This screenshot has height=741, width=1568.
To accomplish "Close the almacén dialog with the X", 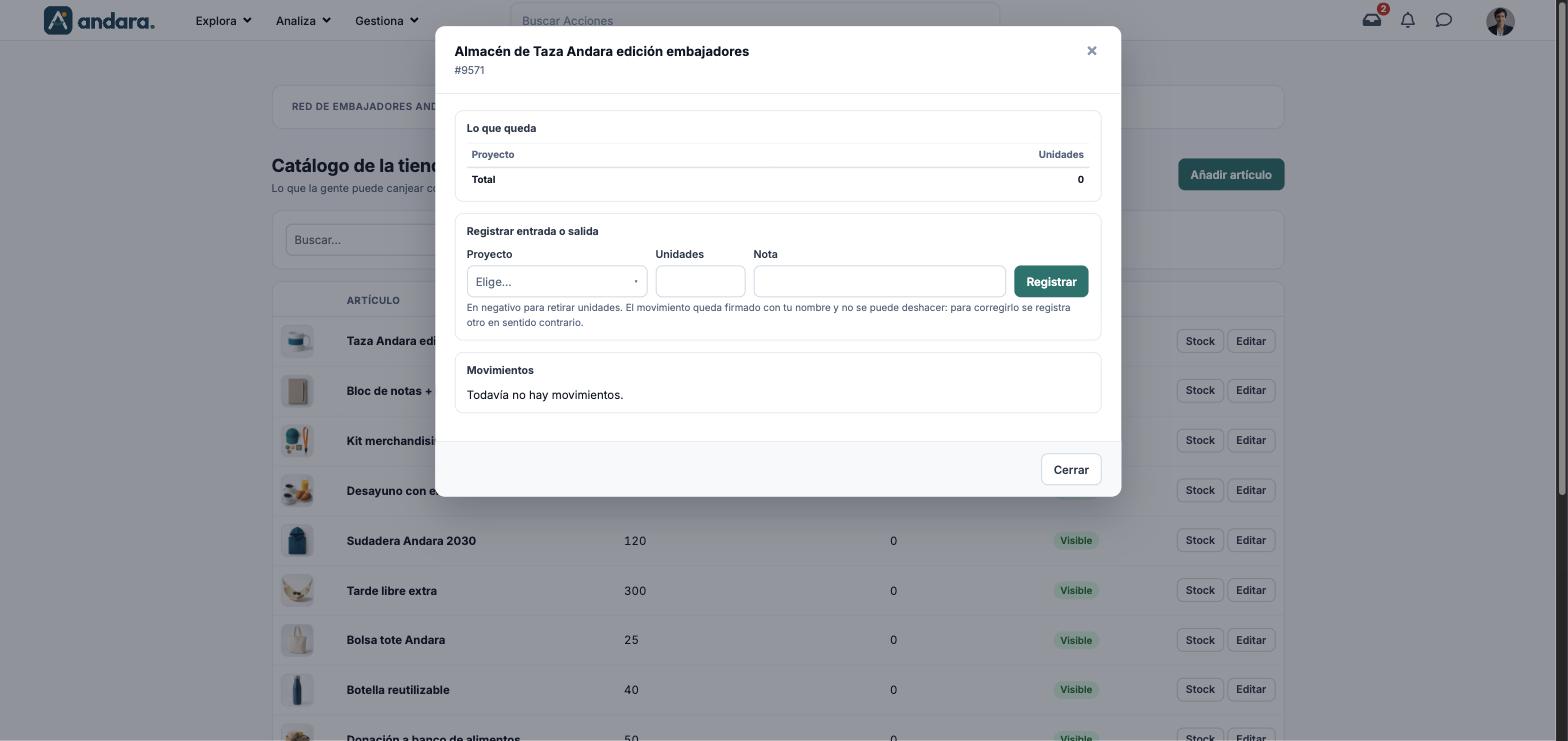I will [x=1092, y=51].
